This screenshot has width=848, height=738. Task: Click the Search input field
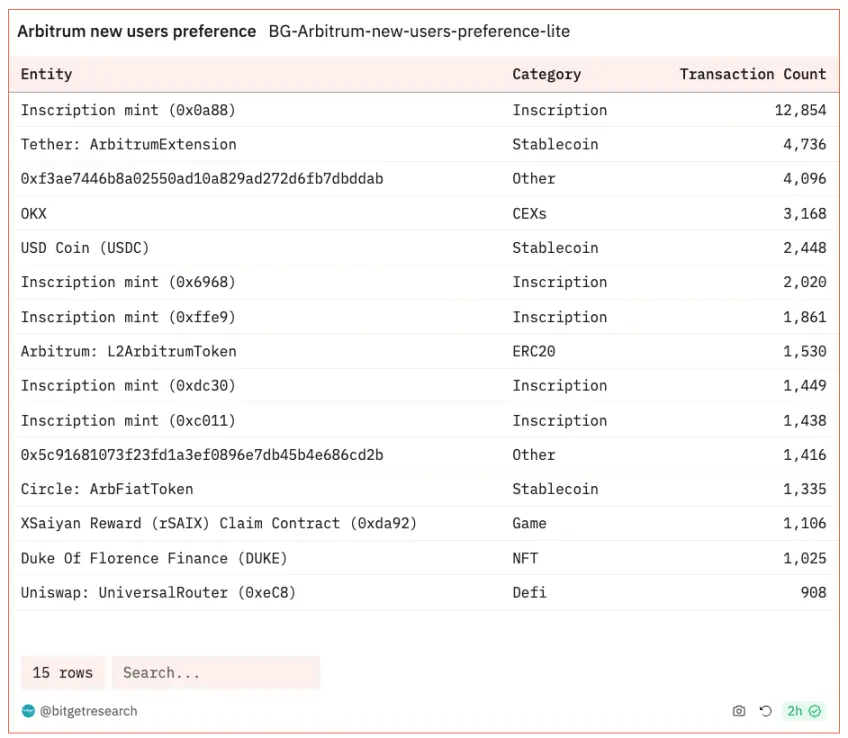[215, 672]
